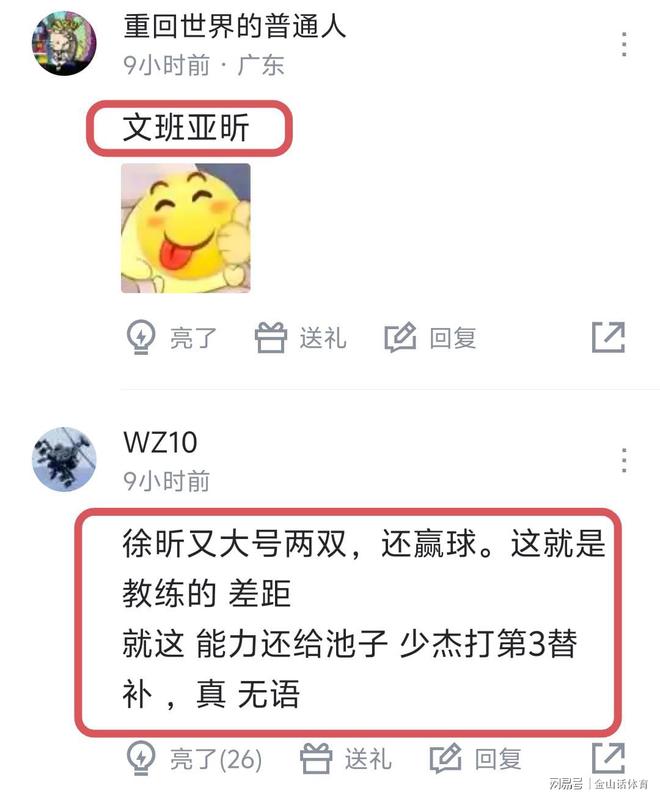Viewport: 660px width, 796px height.
Task: Share first comment via arrow icon
Action: (608, 337)
